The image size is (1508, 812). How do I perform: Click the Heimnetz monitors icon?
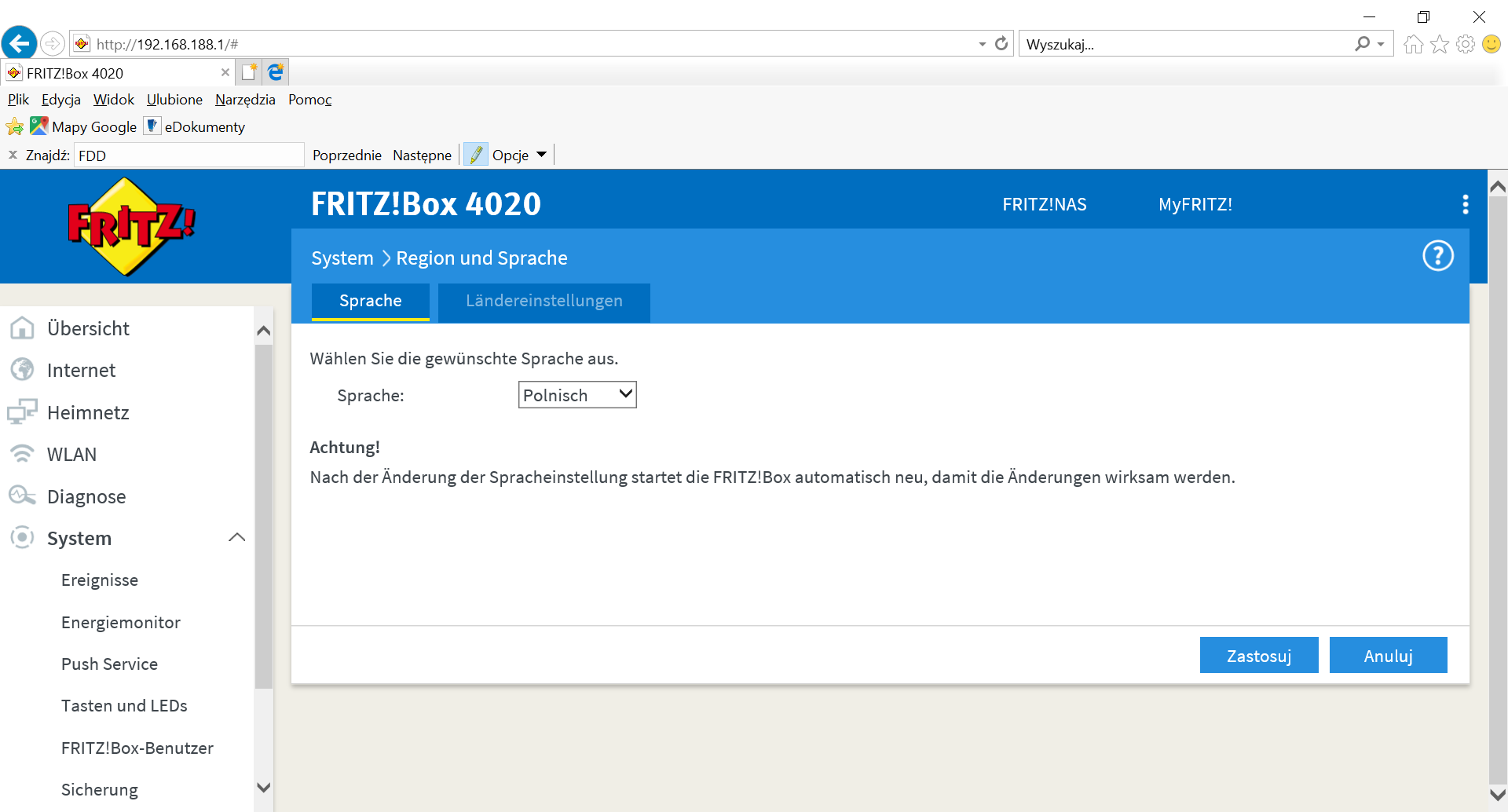22,411
